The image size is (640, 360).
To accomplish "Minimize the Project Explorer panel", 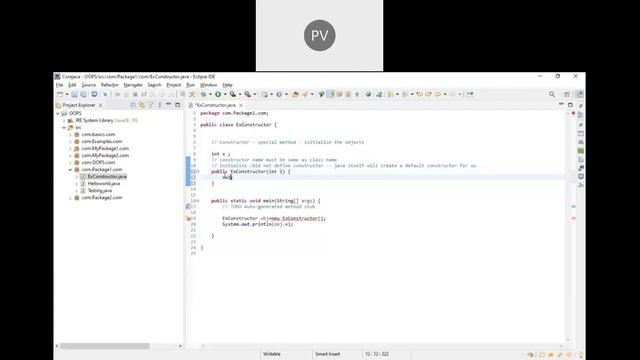I will [x=169, y=104].
